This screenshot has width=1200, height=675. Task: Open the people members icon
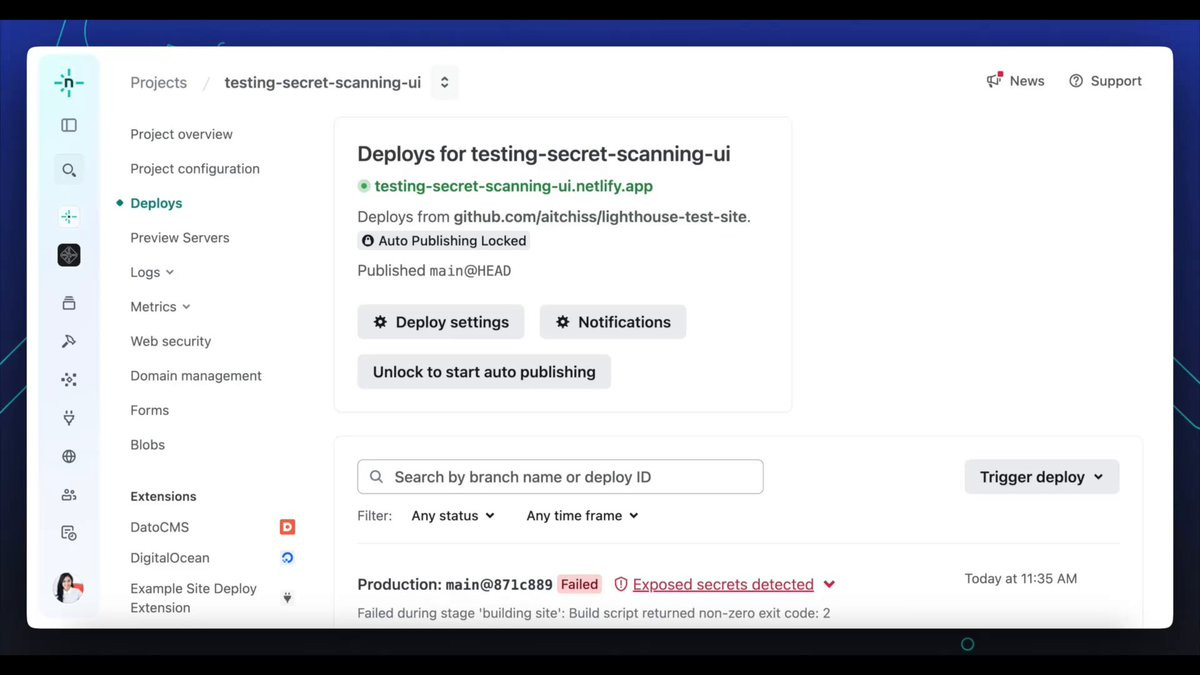(x=69, y=495)
